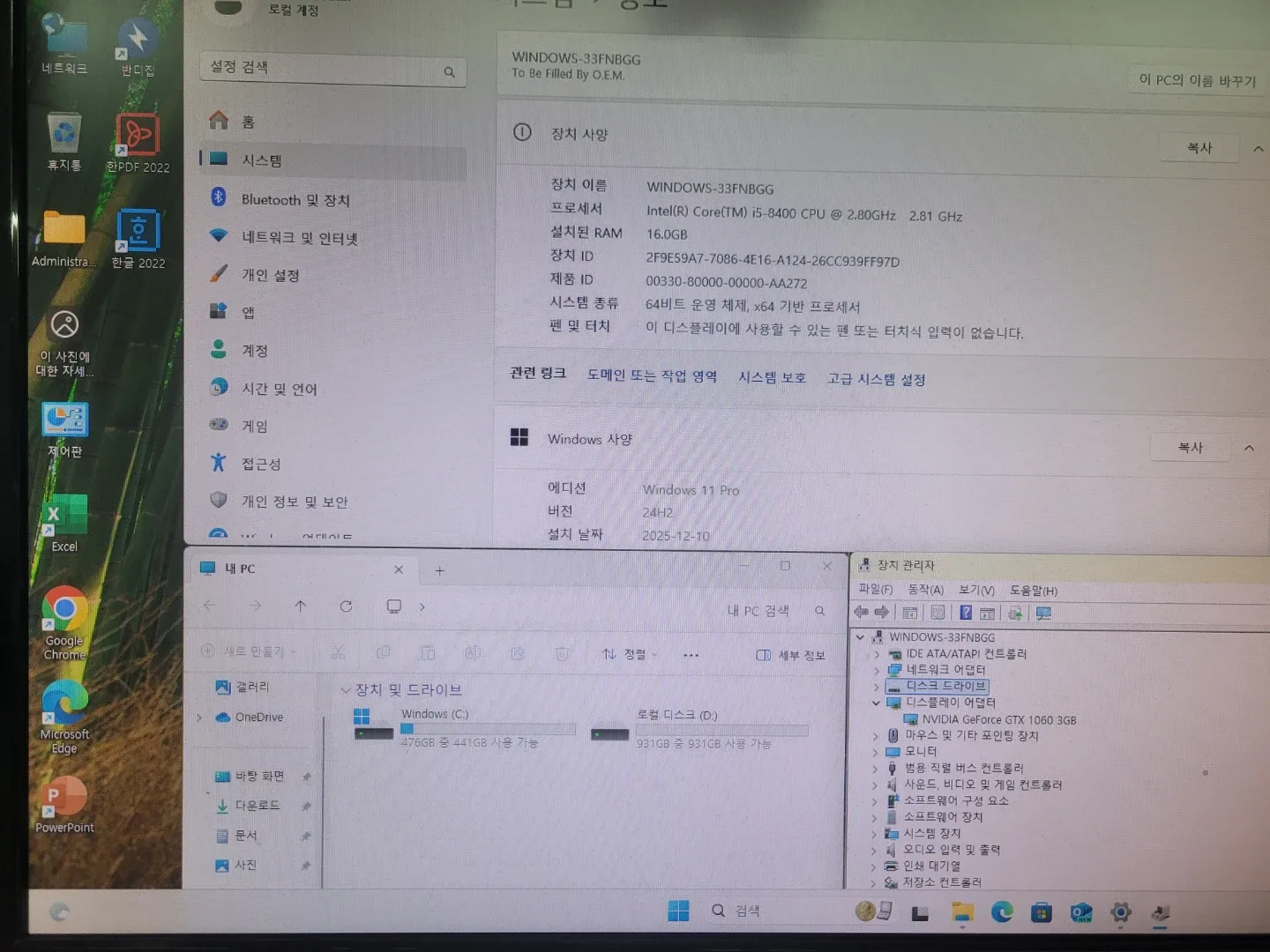Open 시스템 보호 link

click(x=772, y=377)
